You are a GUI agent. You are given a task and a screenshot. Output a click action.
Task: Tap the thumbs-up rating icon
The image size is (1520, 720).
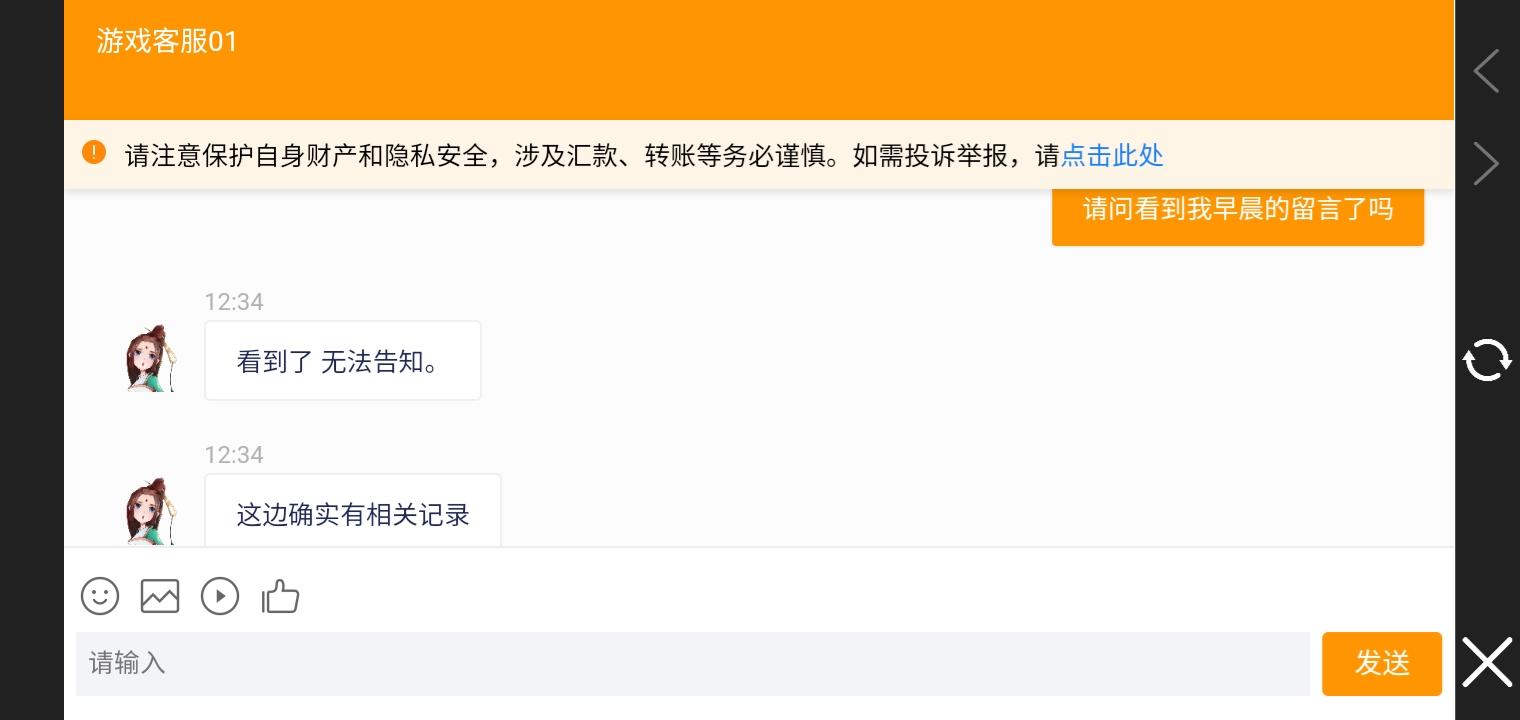click(x=280, y=596)
